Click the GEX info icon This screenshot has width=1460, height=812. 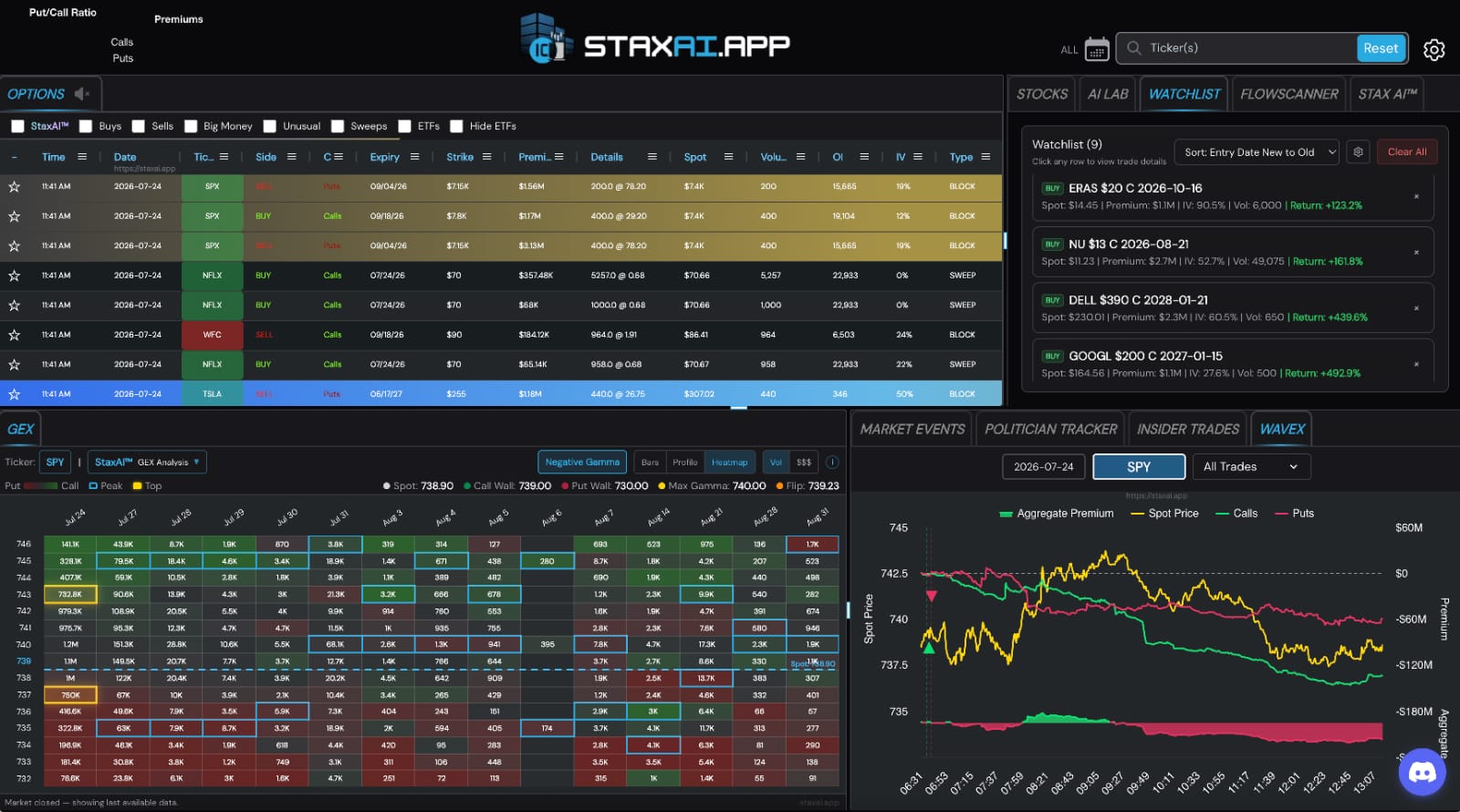832,463
